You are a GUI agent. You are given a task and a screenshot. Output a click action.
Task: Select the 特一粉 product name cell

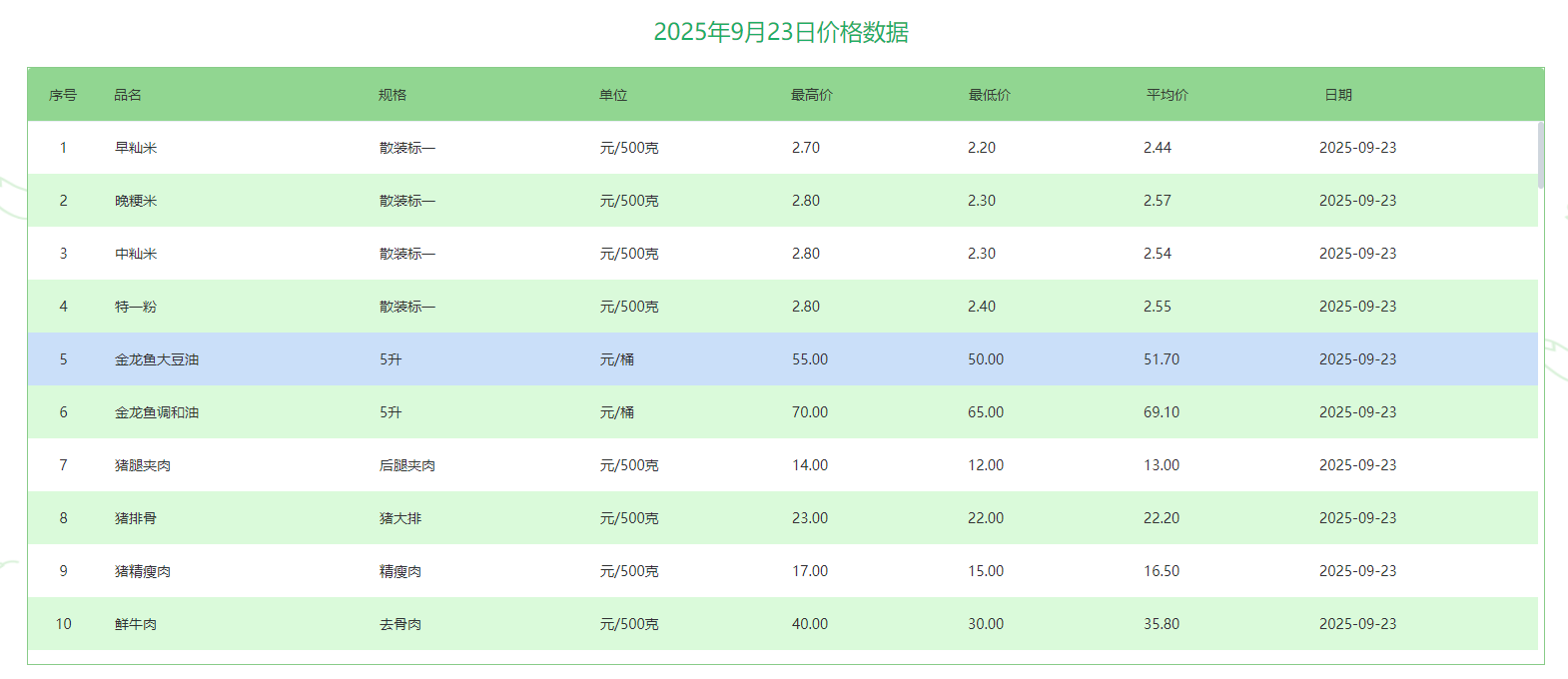[x=136, y=307]
